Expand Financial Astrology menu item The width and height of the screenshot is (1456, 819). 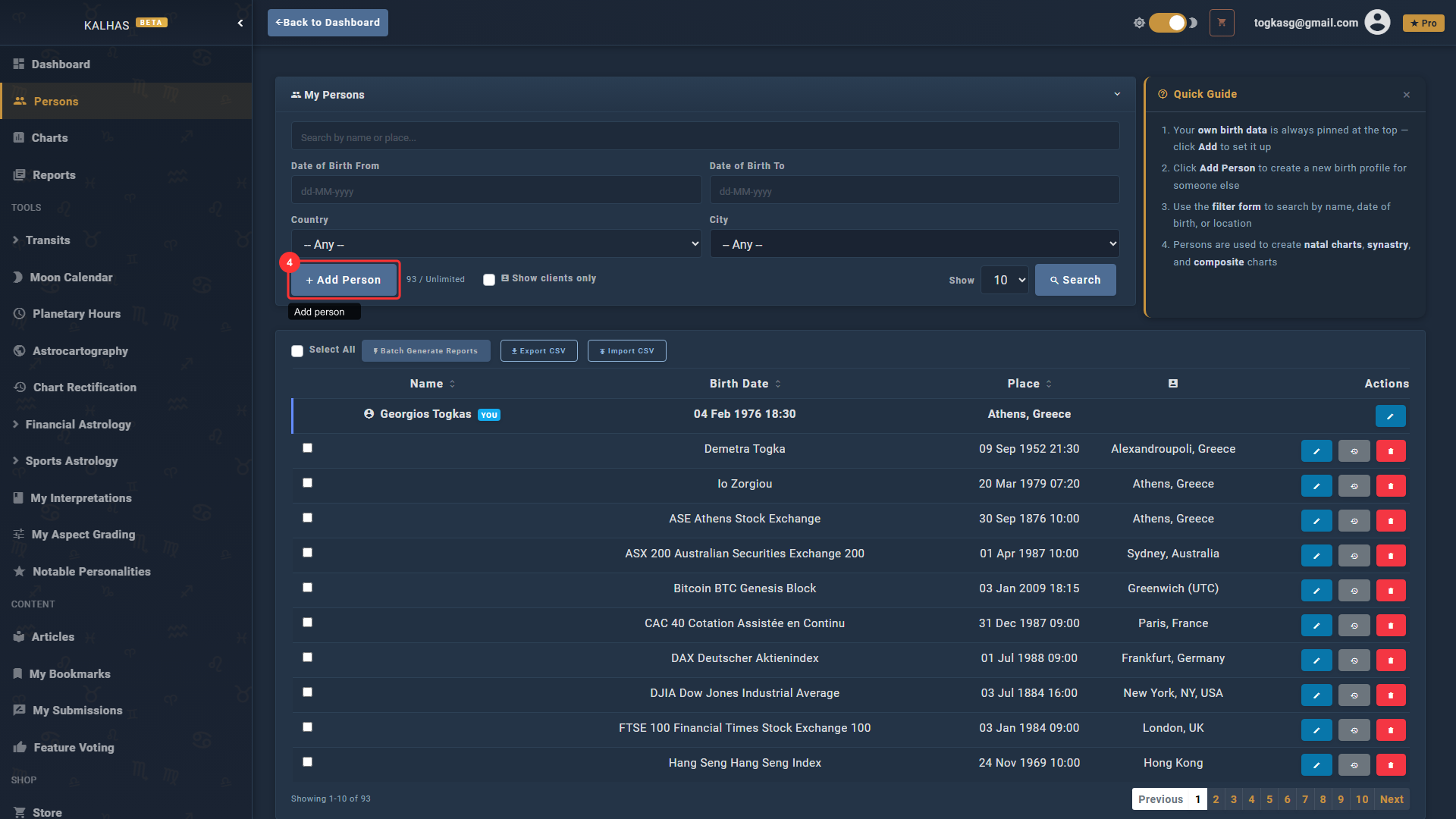tap(78, 425)
